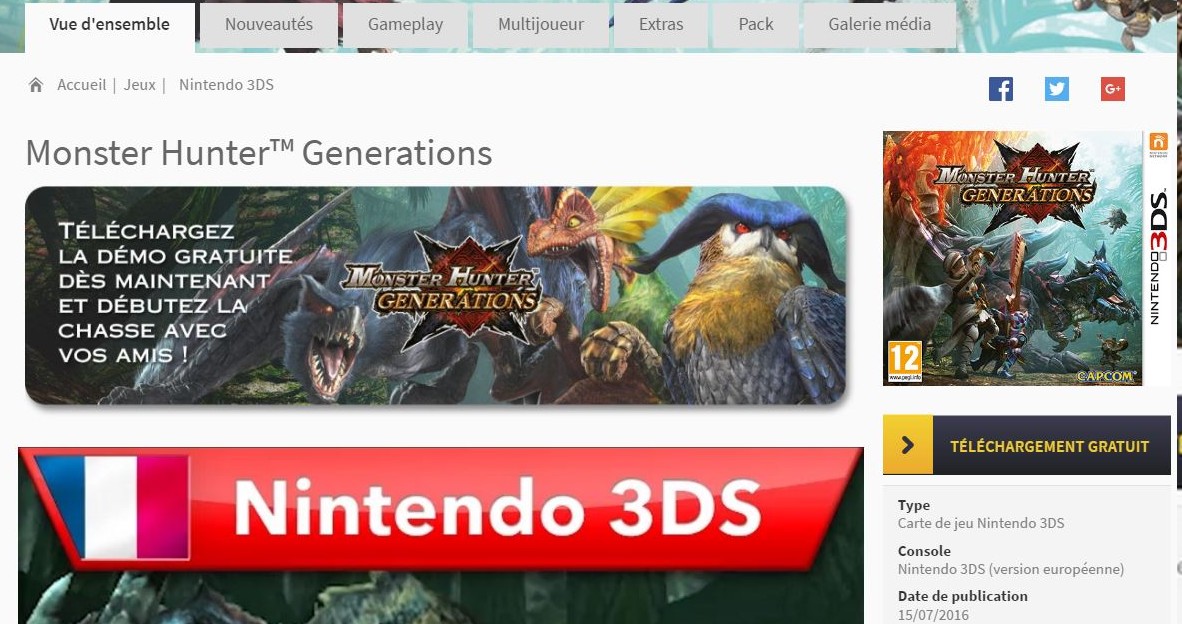Click Téléchargement gratuit button
Screen dimensions: 1182x624
pyautogui.click(x=1027, y=445)
